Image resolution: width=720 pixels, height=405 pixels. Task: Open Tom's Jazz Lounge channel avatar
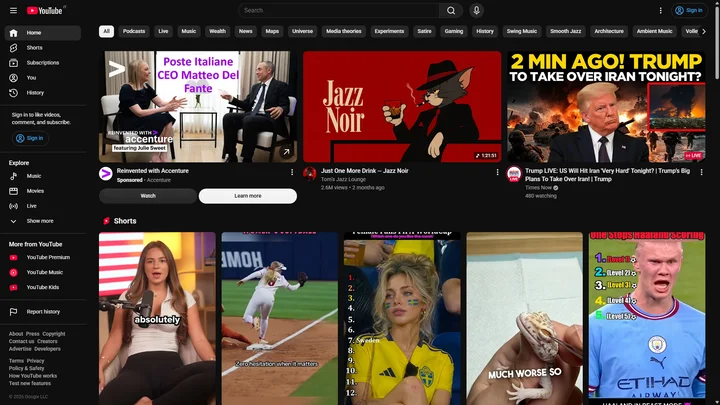(x=309, y=174)
